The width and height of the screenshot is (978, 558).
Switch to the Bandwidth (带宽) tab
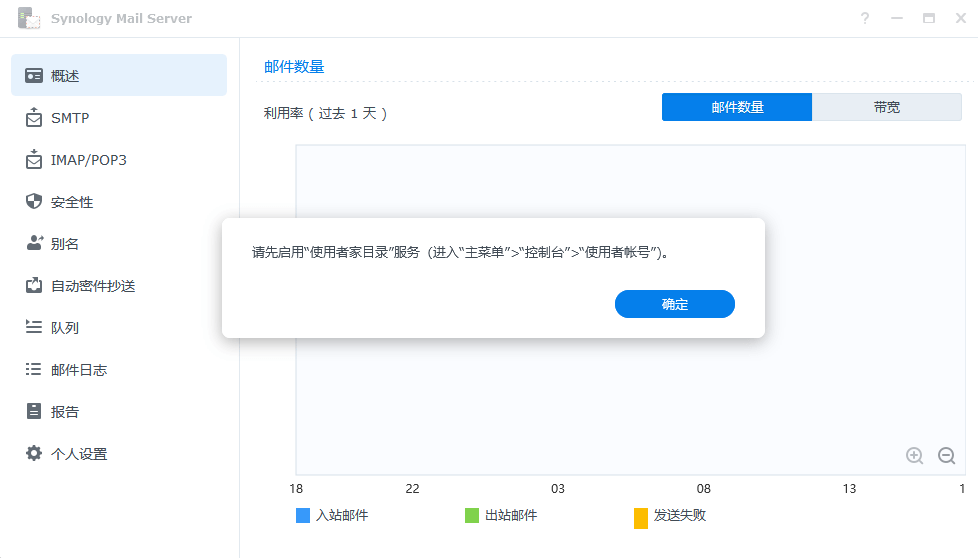pos(886,107)
